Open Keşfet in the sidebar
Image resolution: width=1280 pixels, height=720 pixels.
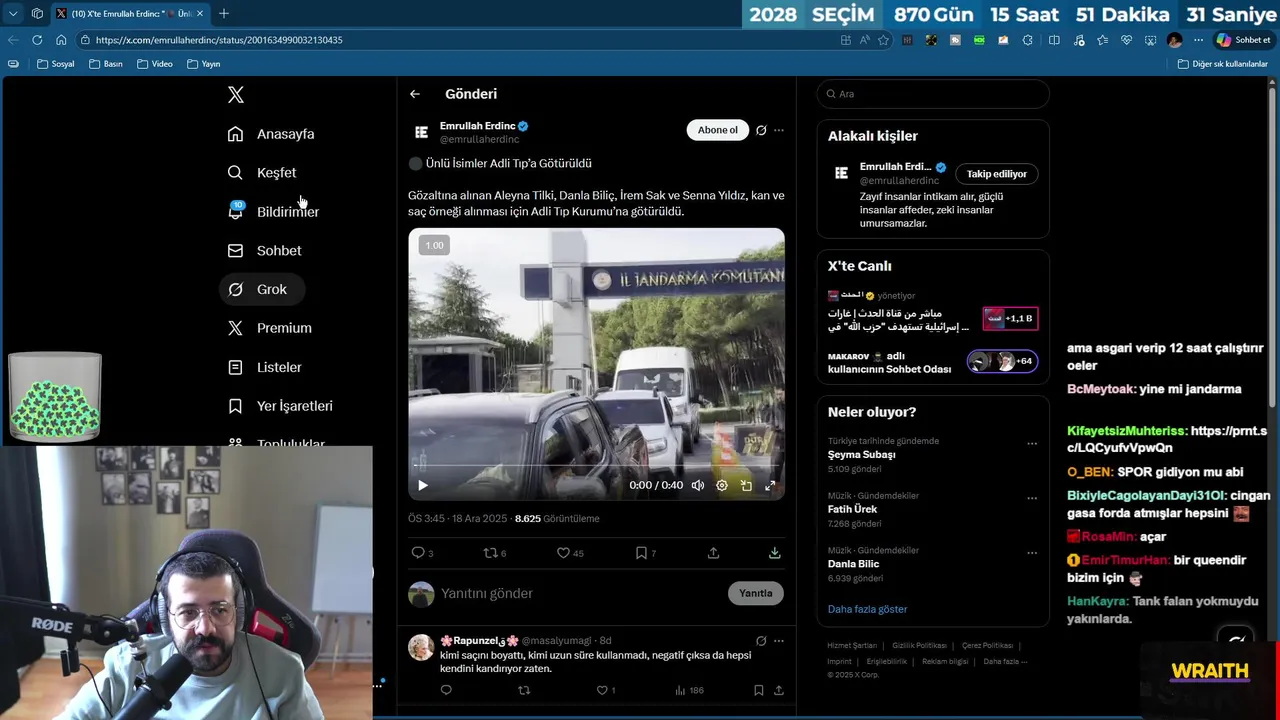tap(262, 173)
